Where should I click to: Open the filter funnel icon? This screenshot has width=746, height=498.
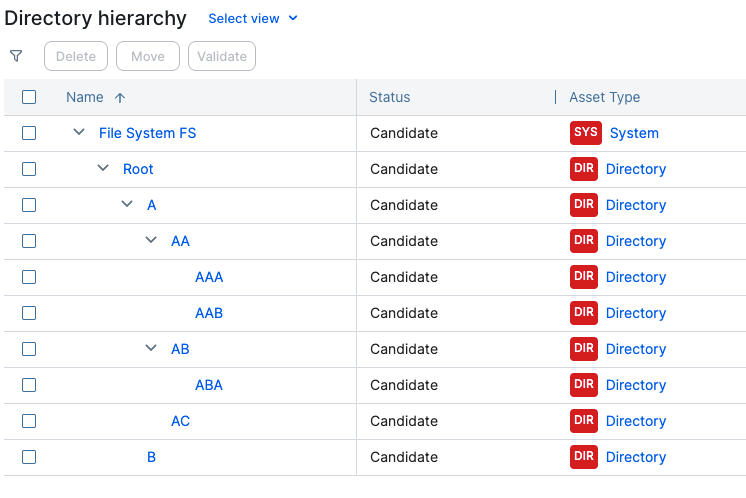[16, 56]
